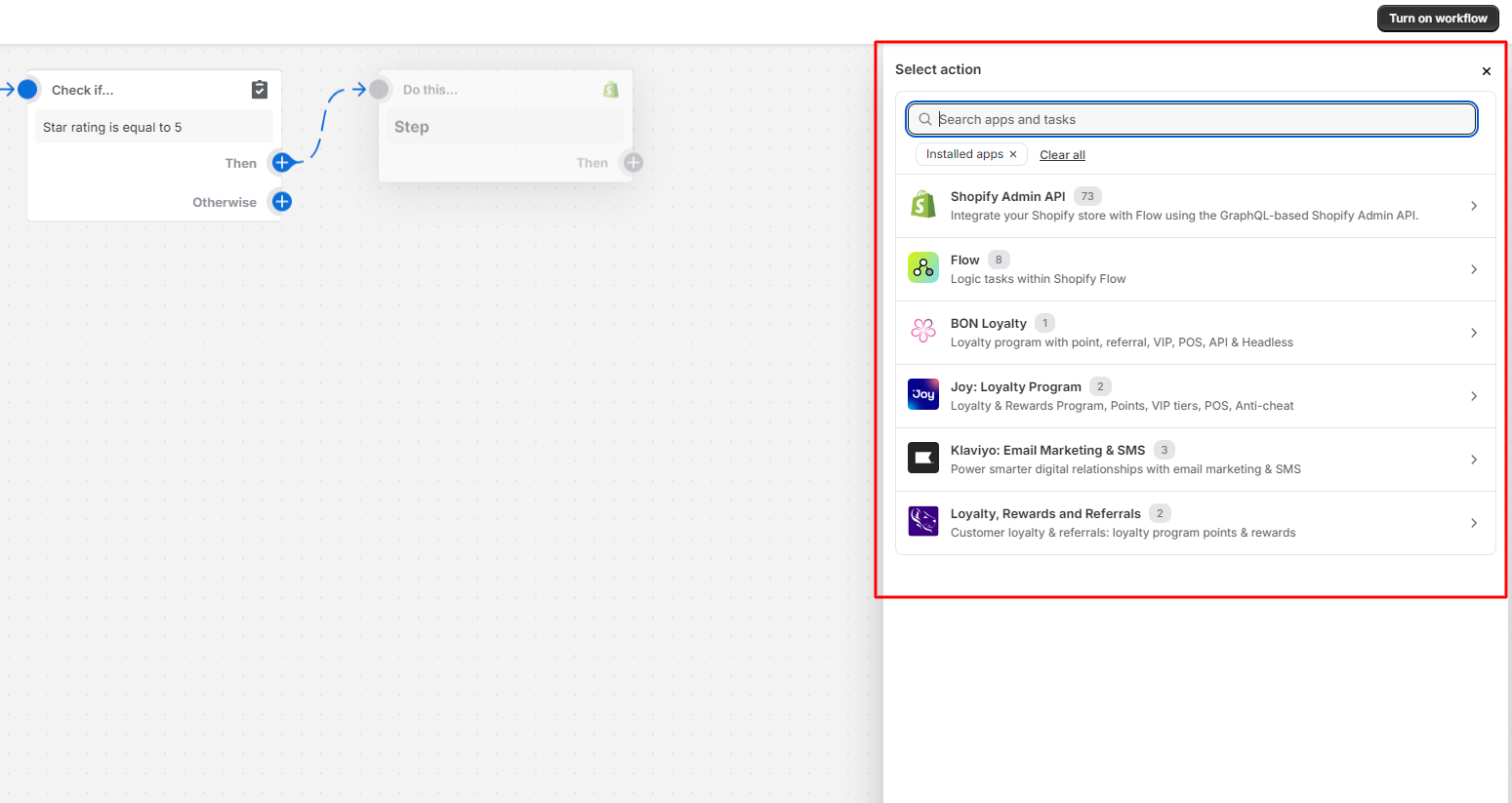The height and width of the screenshot is (803, 1512).
Task: Click the BON Loyalty title
Action: (x=989, y=323)
